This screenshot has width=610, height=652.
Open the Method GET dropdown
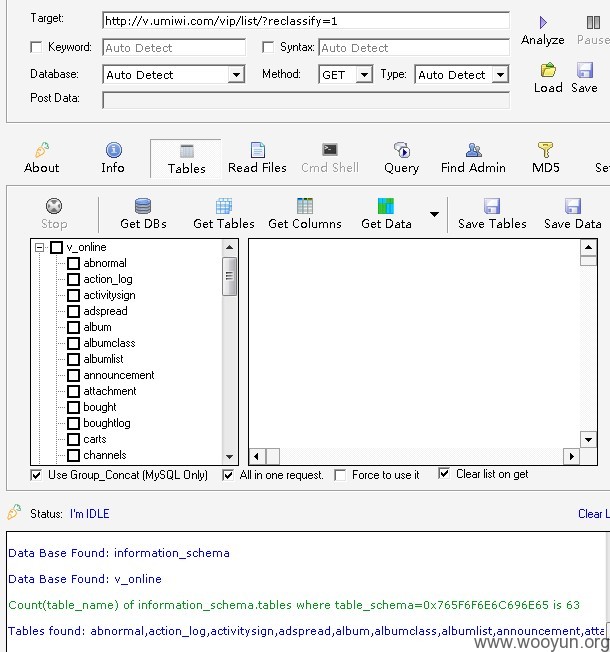click(x=364, y=75)
